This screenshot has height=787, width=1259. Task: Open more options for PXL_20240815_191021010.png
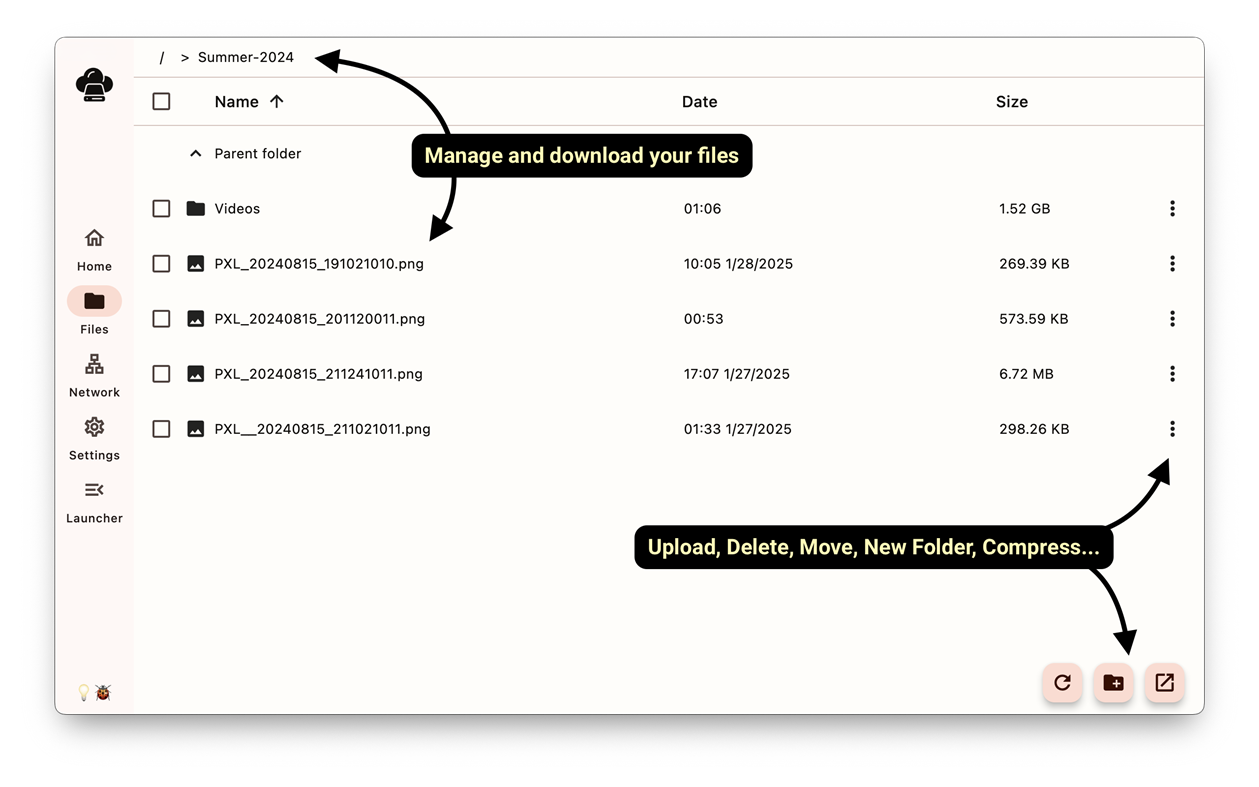[x=1172, y=263]
